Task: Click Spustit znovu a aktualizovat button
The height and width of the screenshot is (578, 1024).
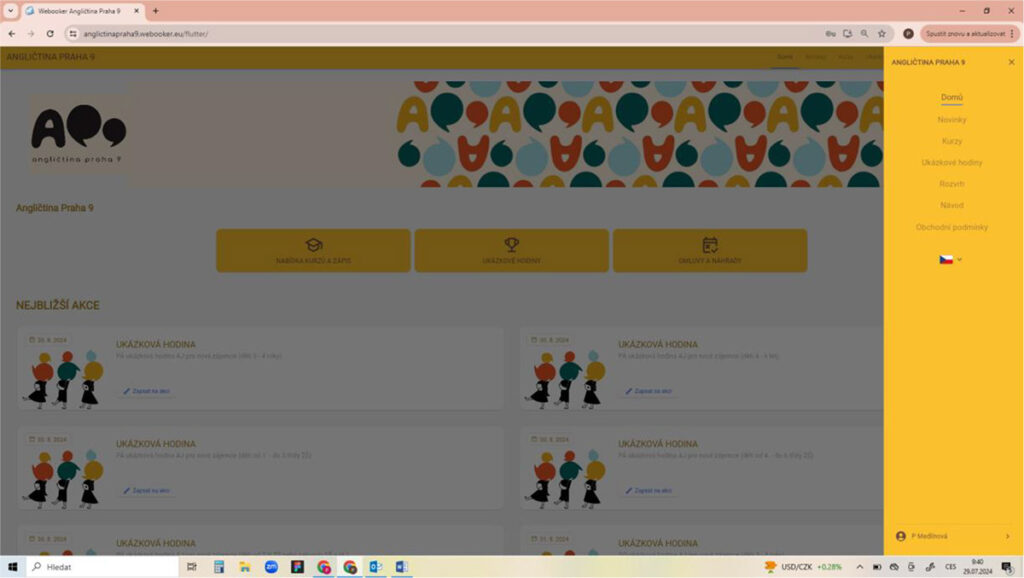Action: click(x=965, y=33)
